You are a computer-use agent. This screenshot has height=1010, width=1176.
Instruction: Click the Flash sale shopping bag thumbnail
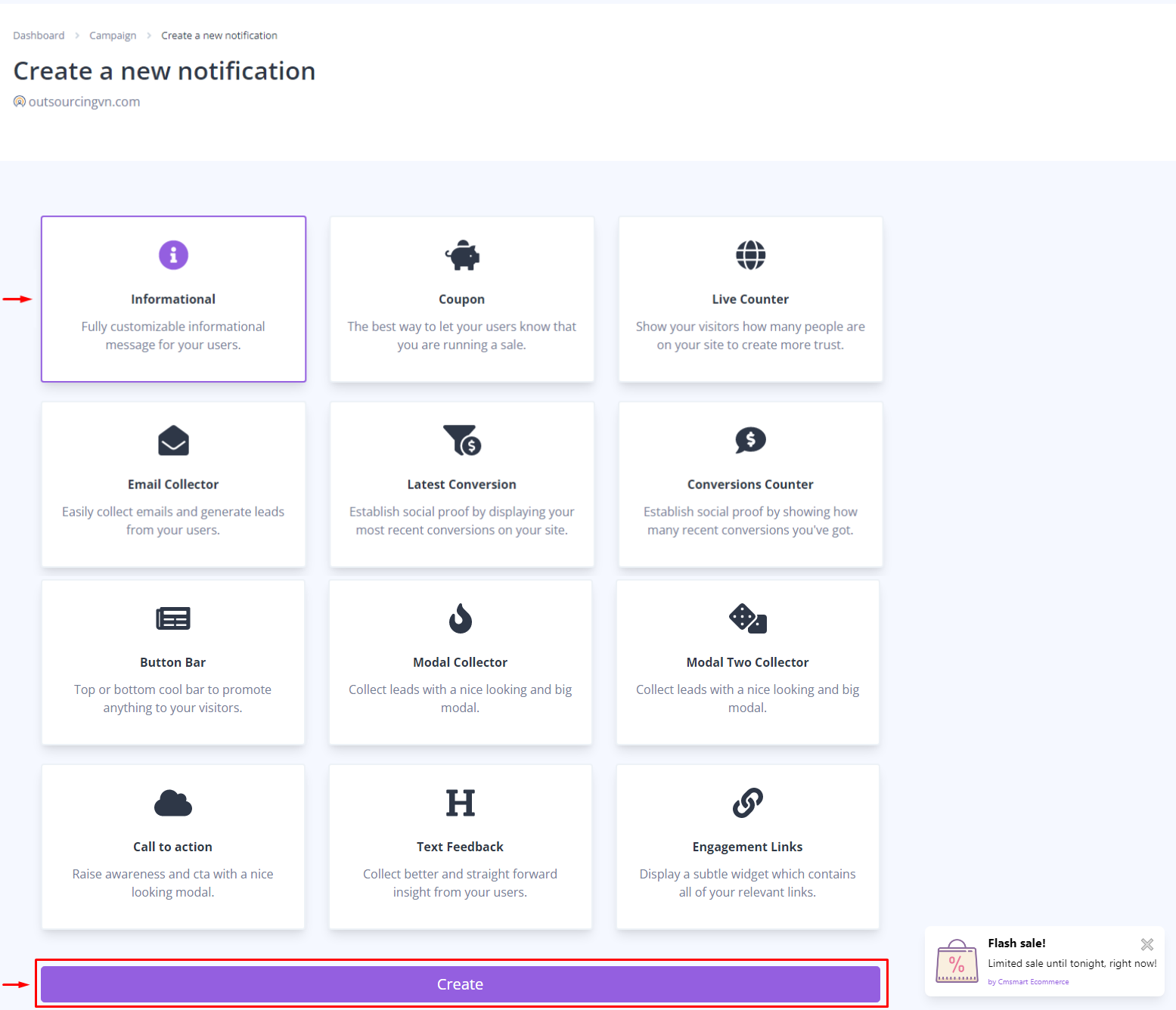(x=957, y=962)
